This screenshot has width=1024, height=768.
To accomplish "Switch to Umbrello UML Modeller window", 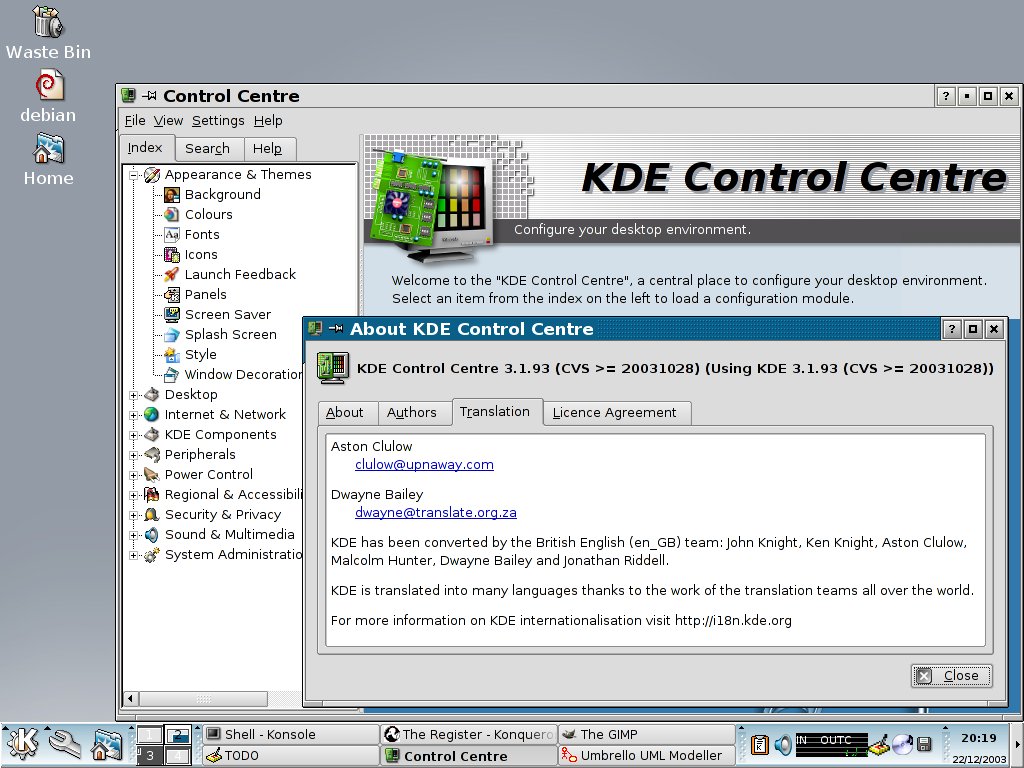I will pyautogui.click(x=647, y=756).
